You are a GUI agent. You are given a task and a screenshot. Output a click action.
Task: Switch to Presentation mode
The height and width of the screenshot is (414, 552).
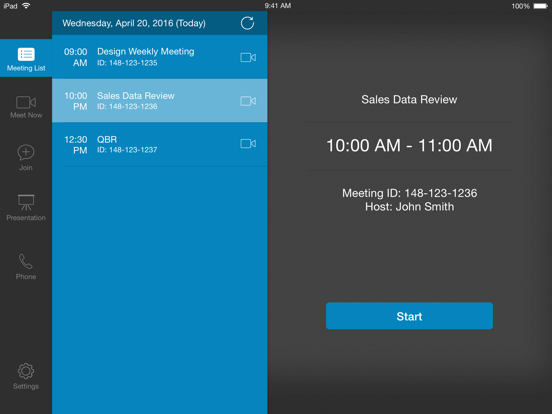[x=26, y=208]
